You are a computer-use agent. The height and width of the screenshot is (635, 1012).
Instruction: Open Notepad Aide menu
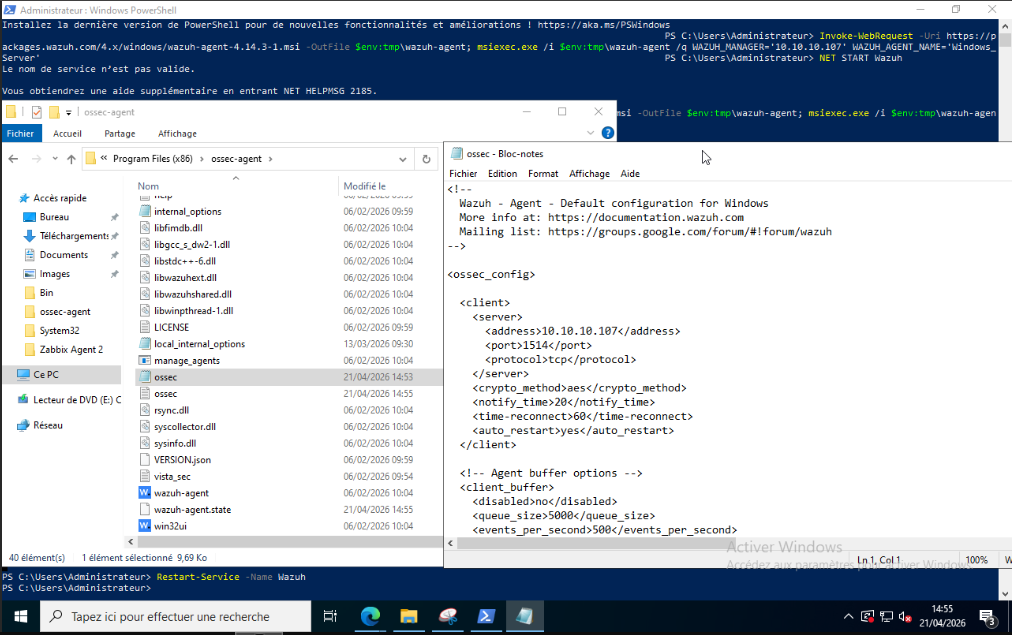[x=630, y=174]
